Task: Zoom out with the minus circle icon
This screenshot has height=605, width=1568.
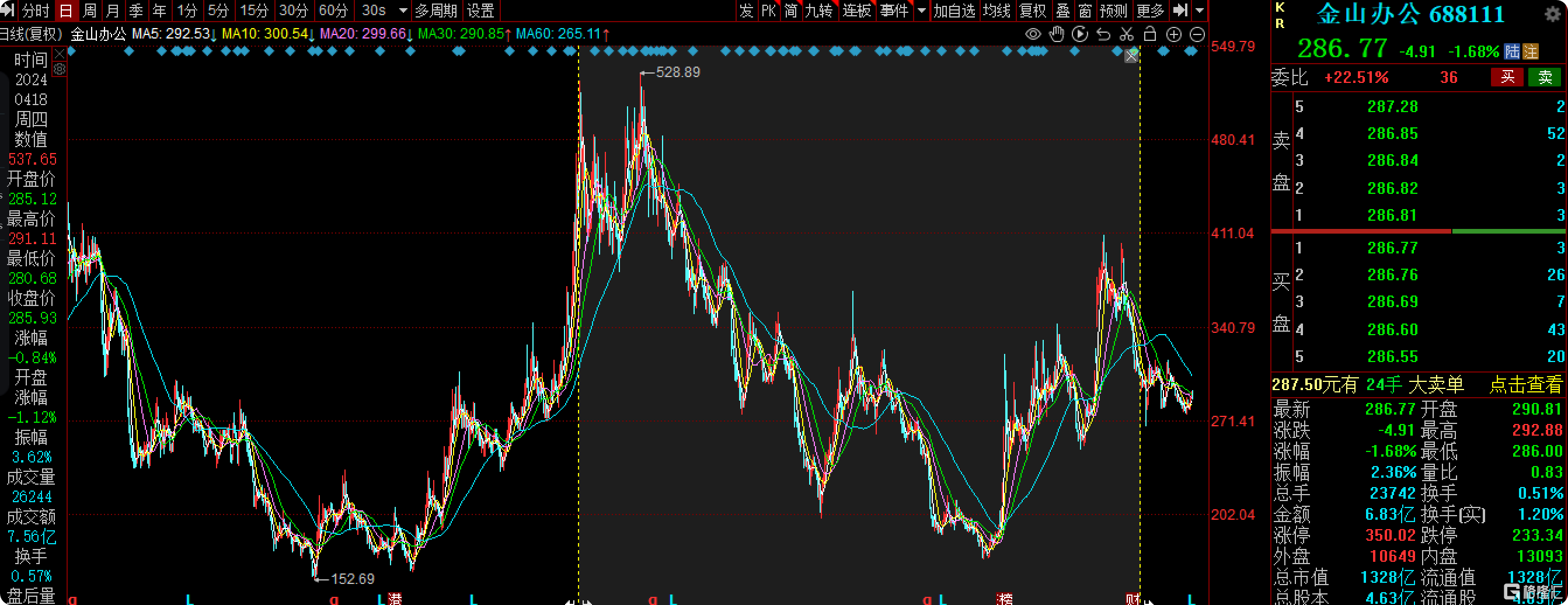Action: point(1197,34)
